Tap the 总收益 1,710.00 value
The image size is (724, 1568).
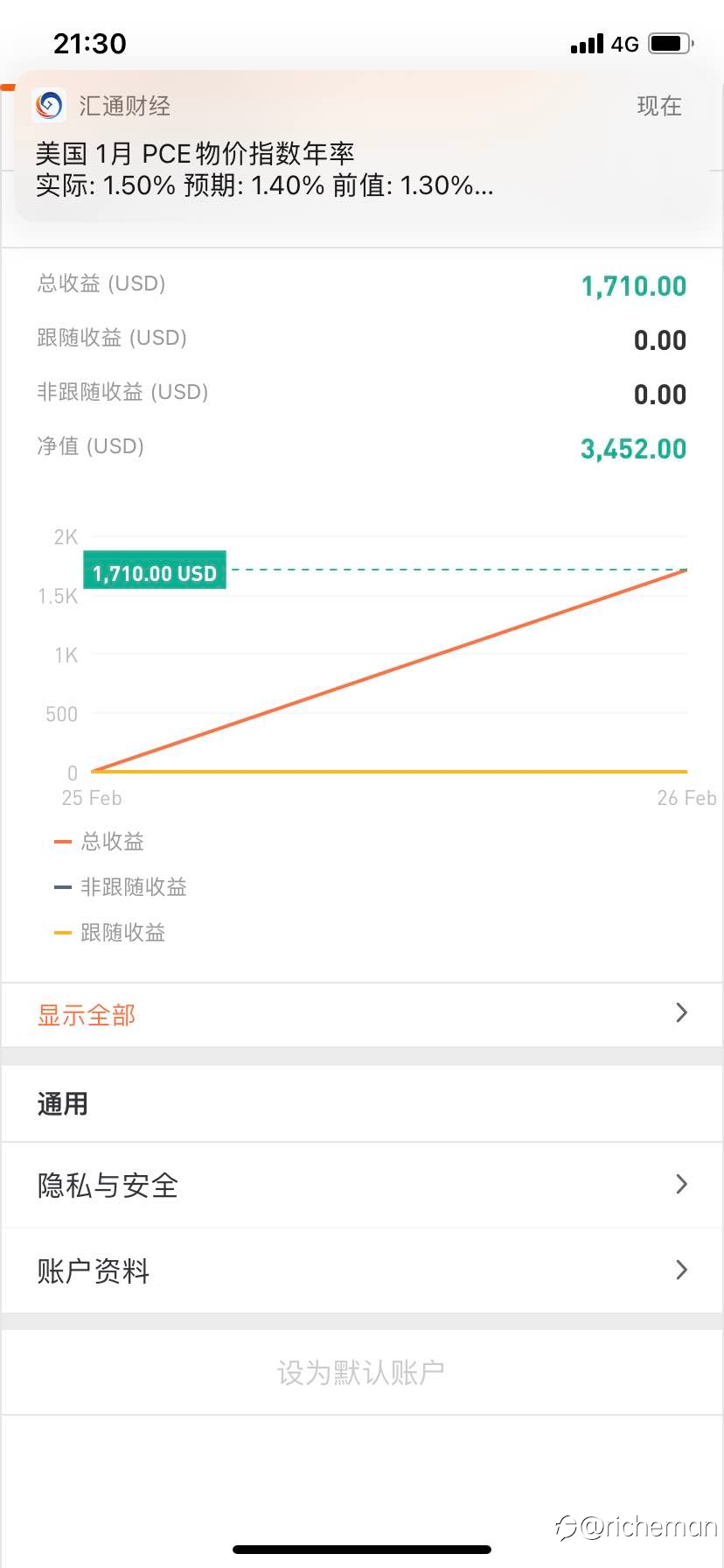634,286
